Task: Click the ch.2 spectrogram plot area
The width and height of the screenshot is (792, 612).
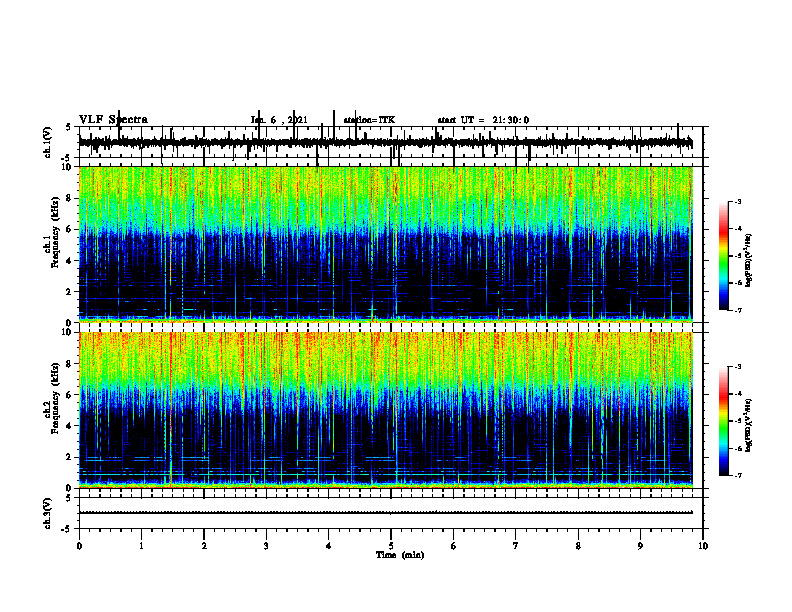Action: pyautogui.click(x=386, y=410)
